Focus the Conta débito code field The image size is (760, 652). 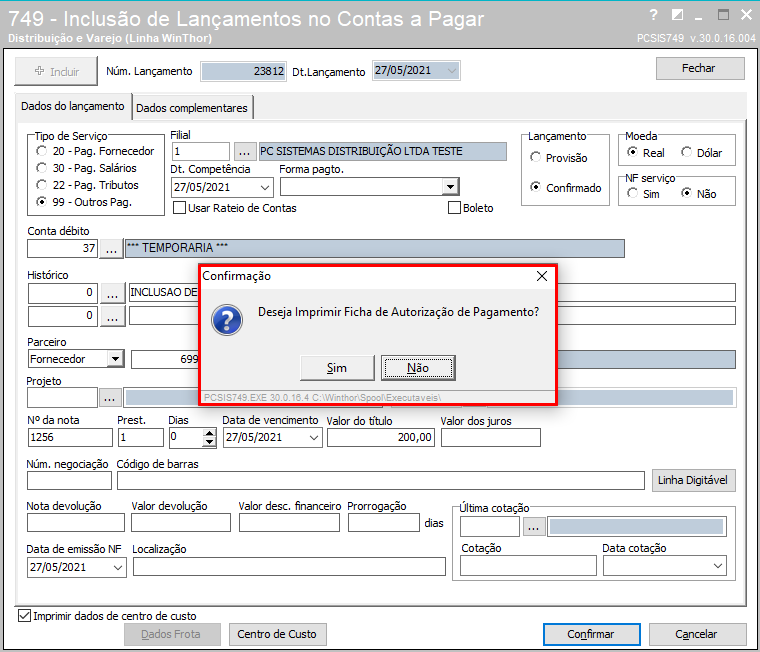tap(63, 249)
